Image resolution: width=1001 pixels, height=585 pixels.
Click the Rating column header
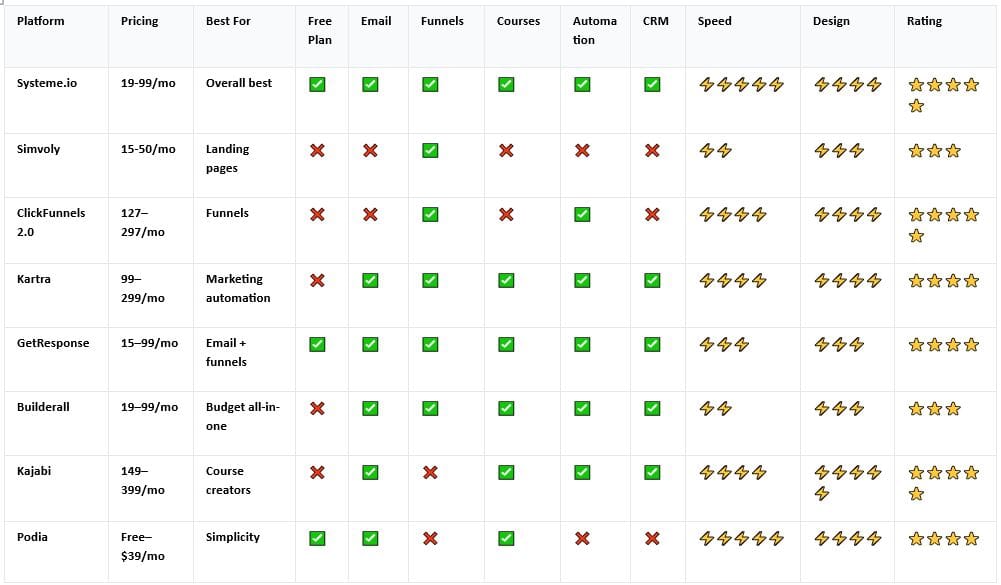(924, 21)
